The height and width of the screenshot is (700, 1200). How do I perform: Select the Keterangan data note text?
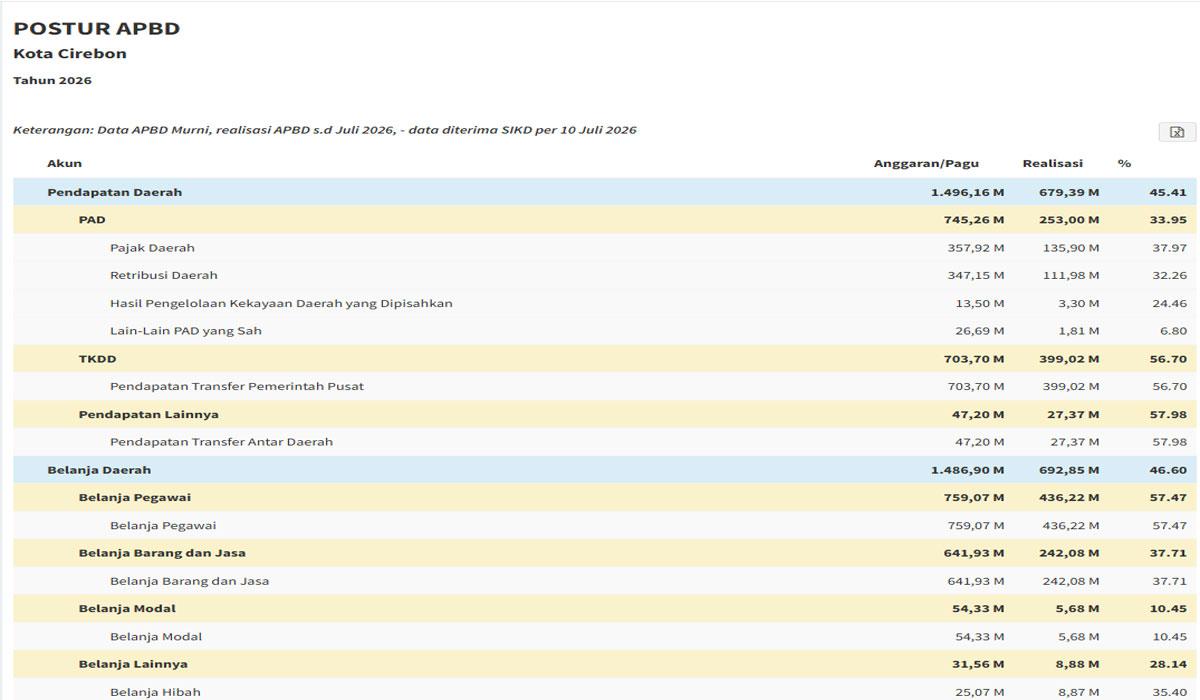pyautogui.click(x=325, y=130)
